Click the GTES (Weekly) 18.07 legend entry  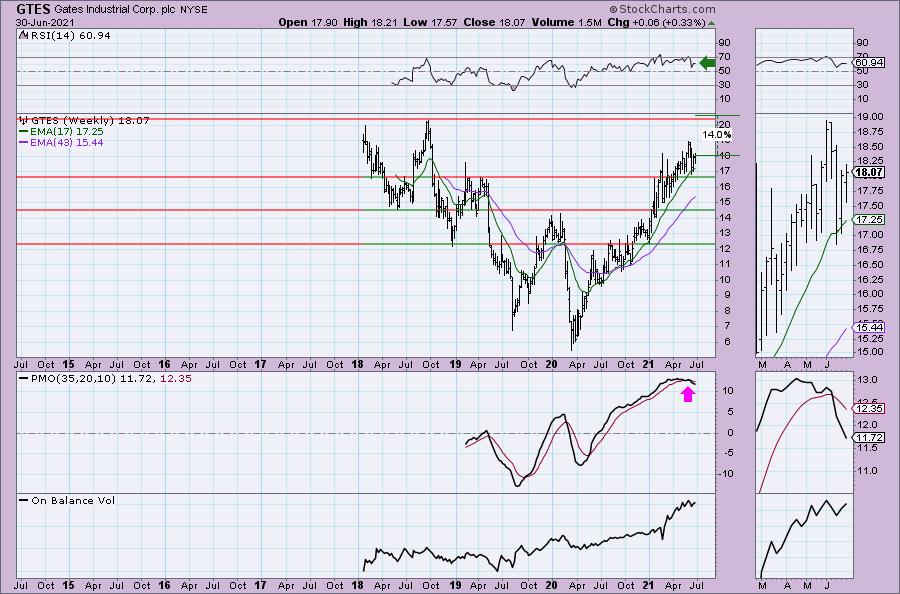tap(90, 121)
